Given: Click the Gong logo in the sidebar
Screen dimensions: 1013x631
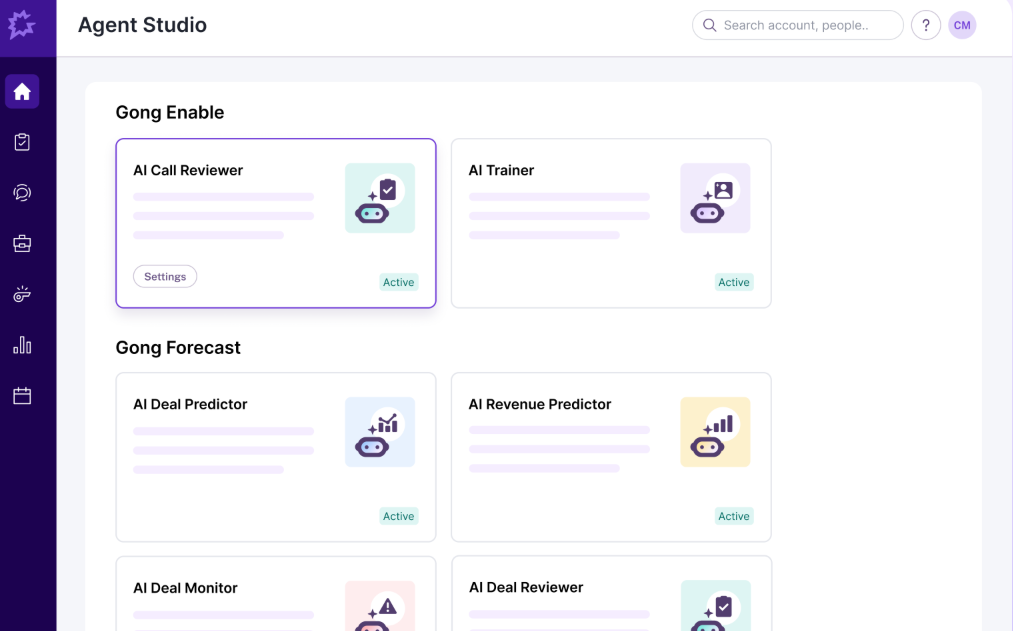Looking at the screenshot, I should (x=21, y=25).
